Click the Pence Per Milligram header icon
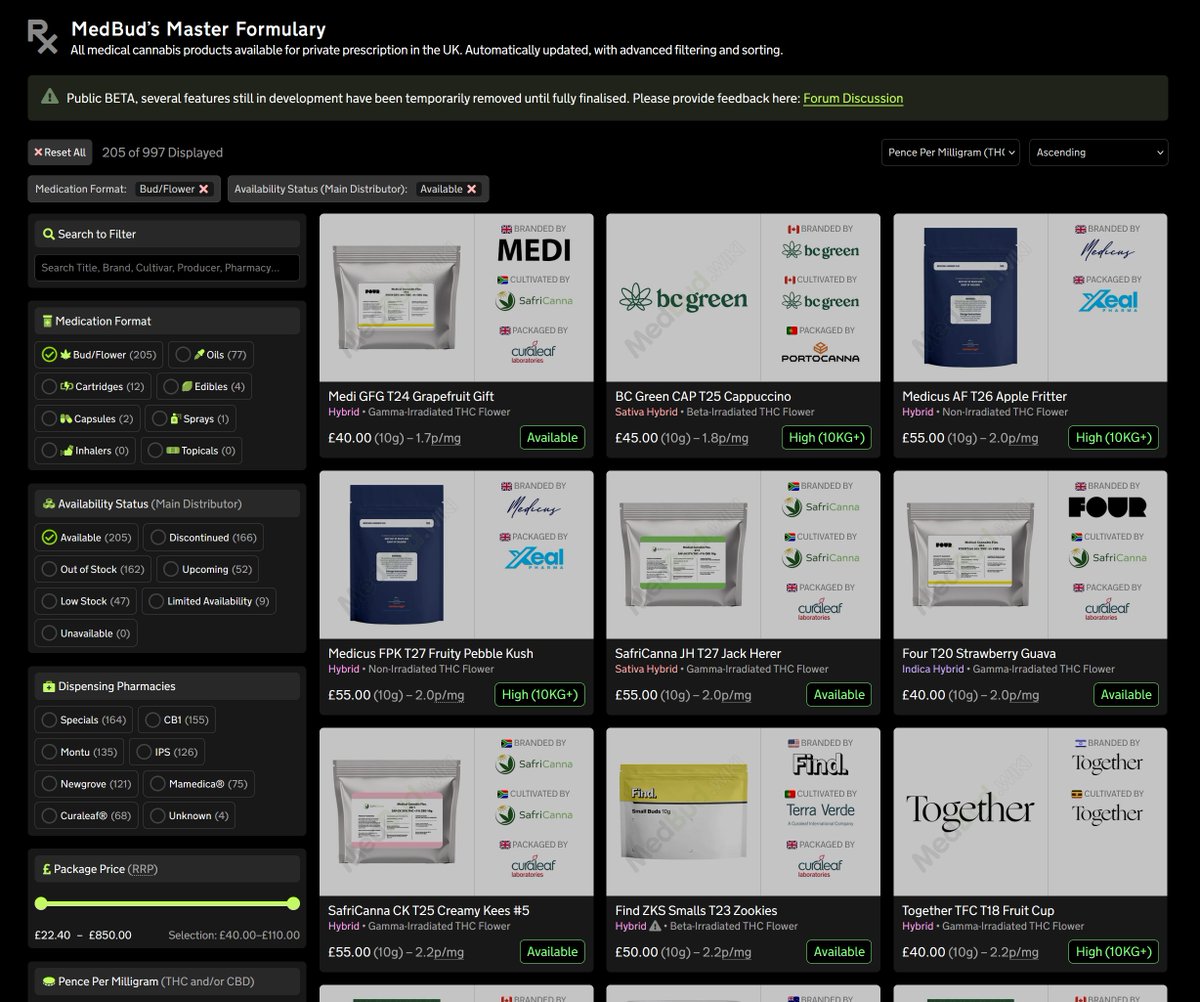The height and width of the screenshot is (1002, 1200). tap(48, 981)
